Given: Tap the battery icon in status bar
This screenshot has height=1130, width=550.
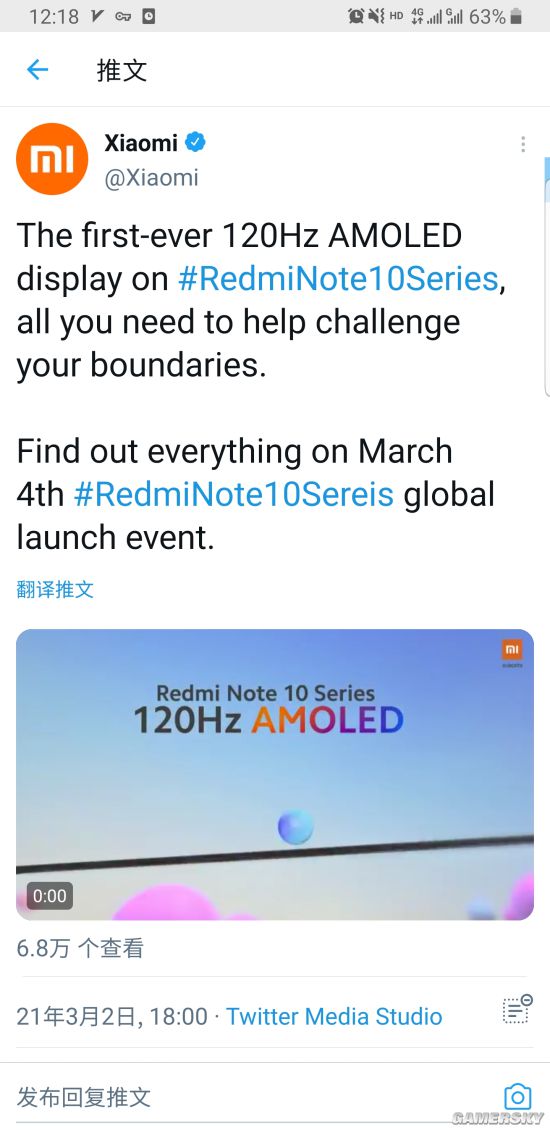Looking at the screenshot, I should click(x=516, y=17).
